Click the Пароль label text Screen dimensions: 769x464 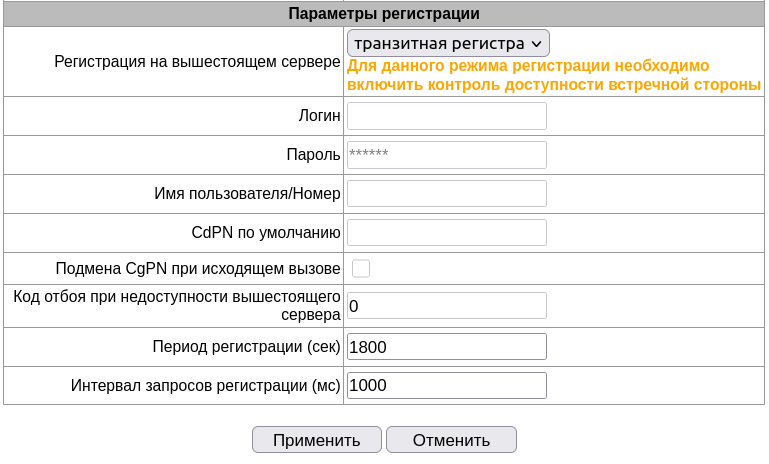pyautogui.click(x=313, y=155)
